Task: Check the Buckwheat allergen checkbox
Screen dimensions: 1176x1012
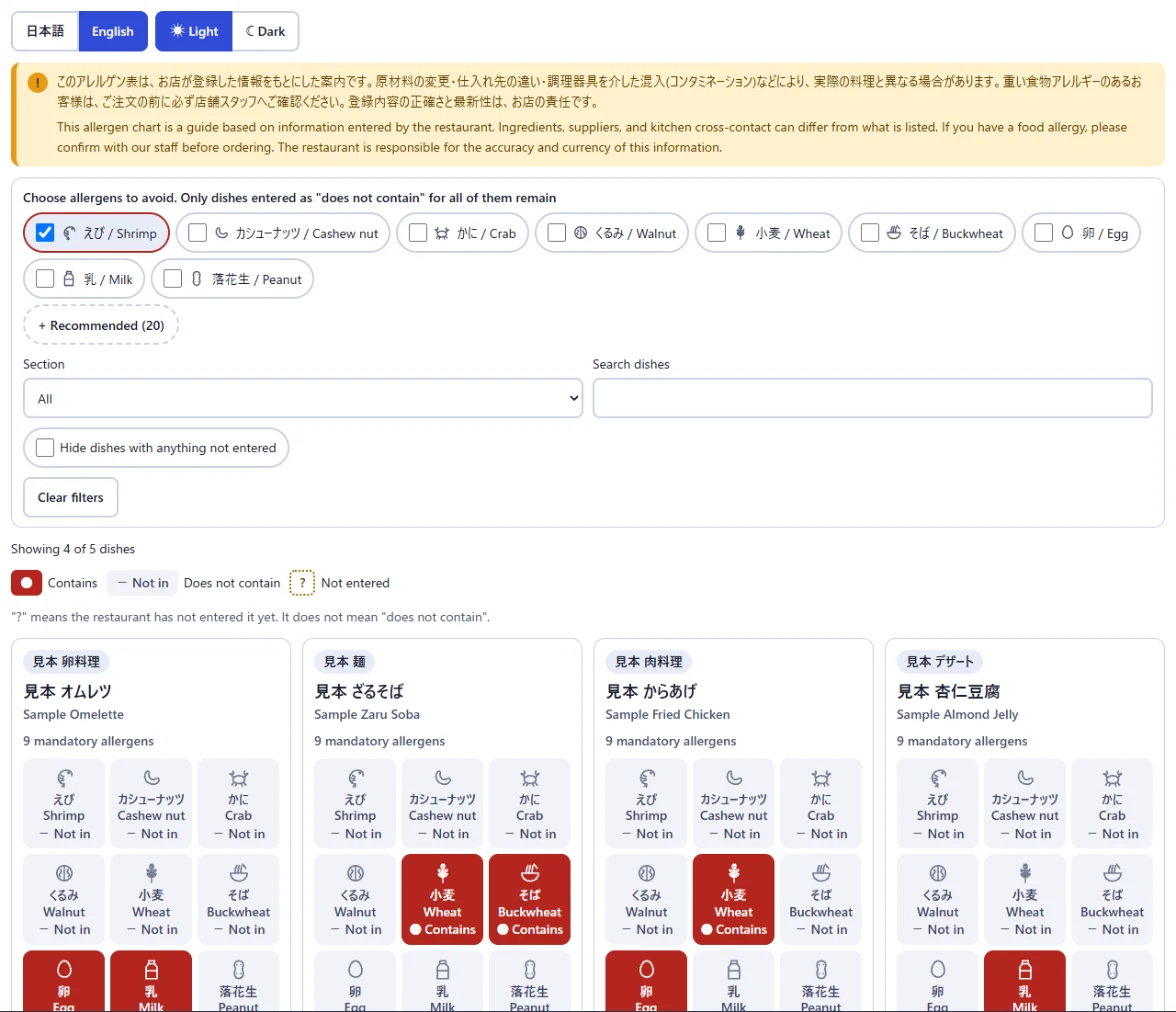Action: coord(870,233)
